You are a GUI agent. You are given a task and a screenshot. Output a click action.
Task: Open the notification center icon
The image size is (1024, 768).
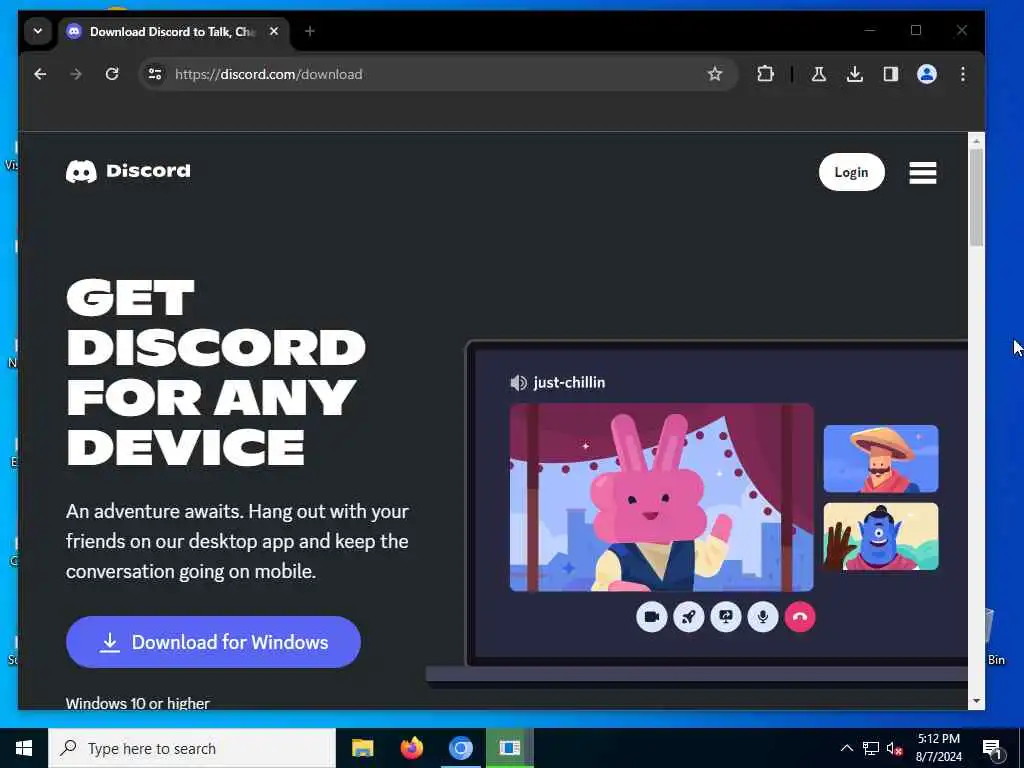(993, 748)
